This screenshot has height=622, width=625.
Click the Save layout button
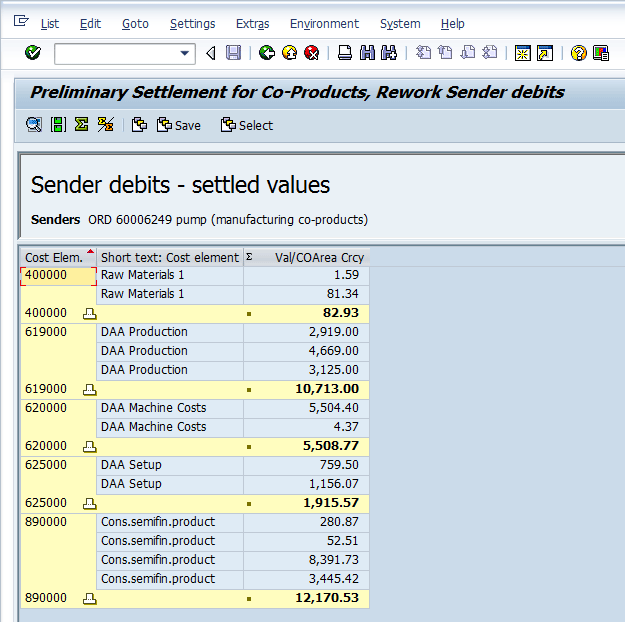tap(179, 125)
